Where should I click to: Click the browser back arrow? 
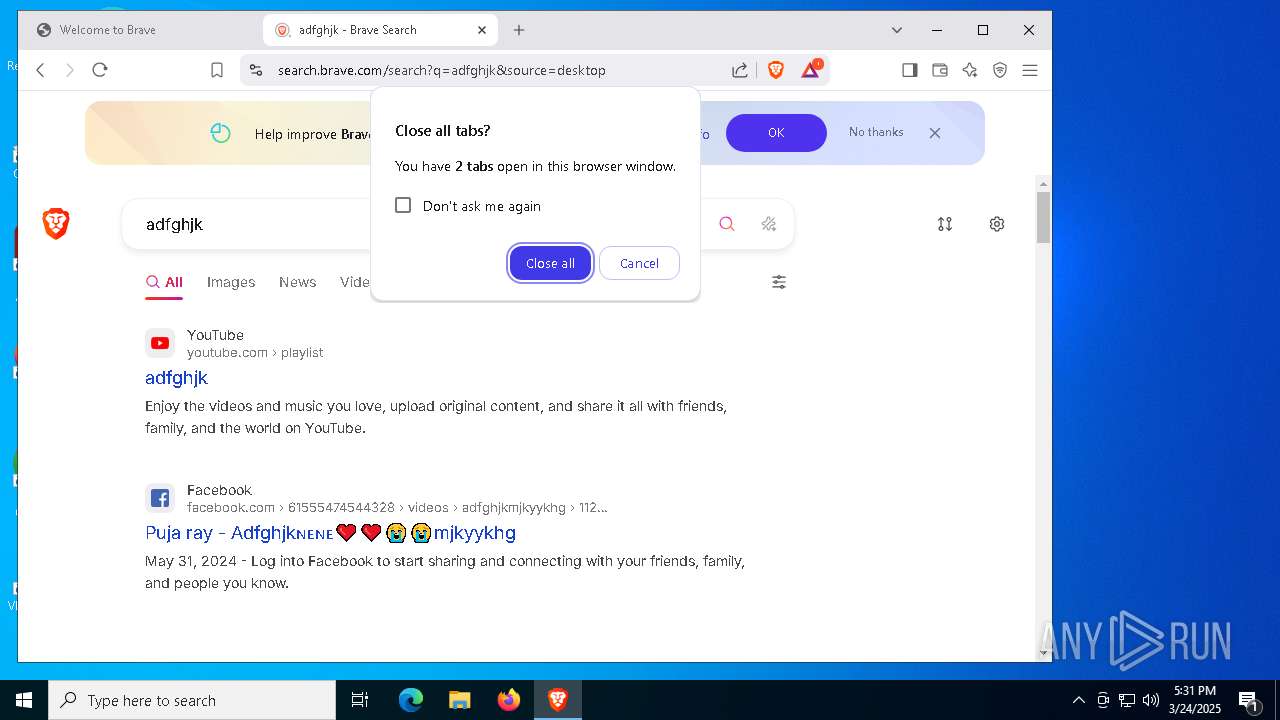tap(40, 70)
